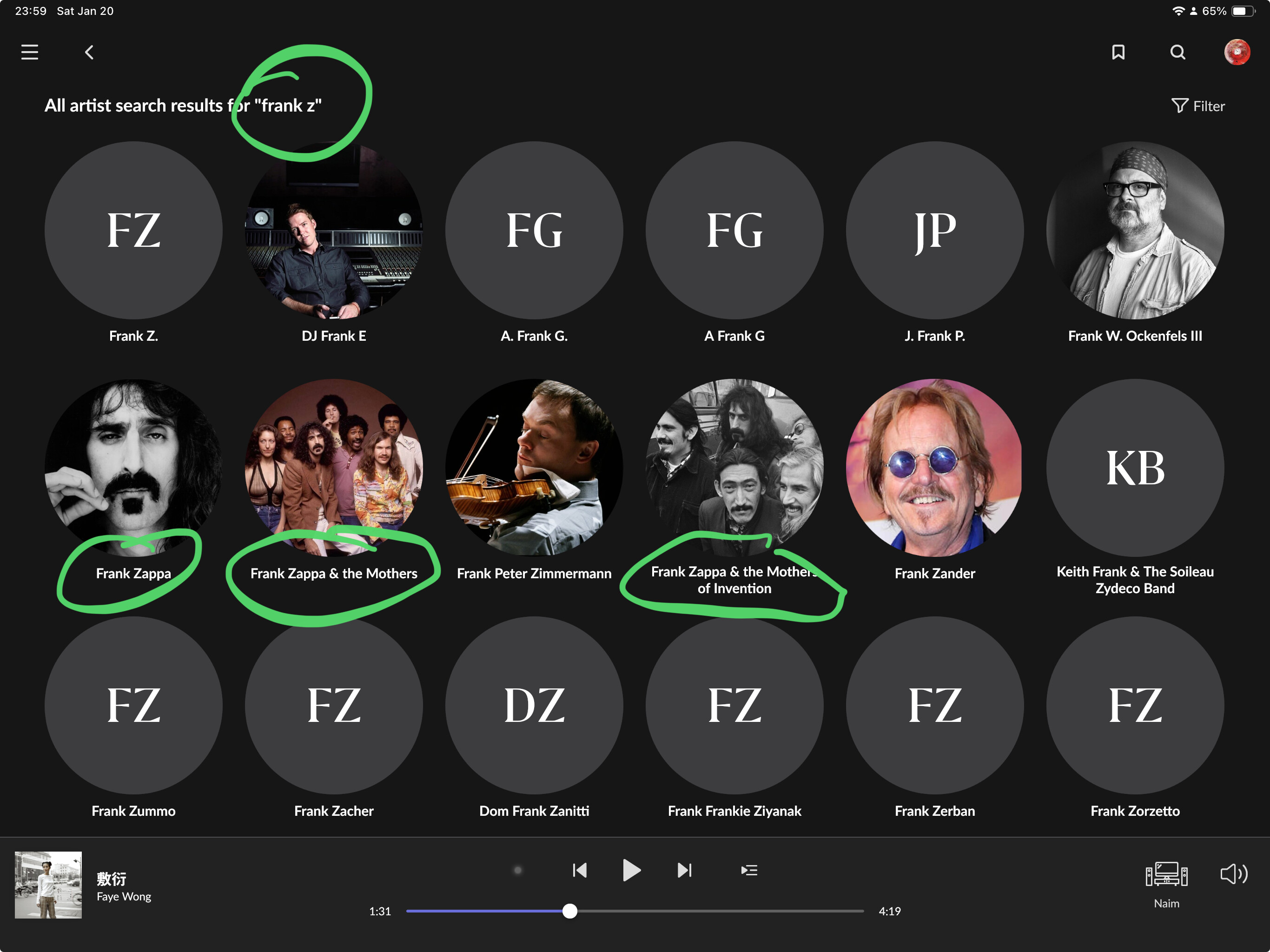Open Frank Zappa & the Mothers photo

334,467
